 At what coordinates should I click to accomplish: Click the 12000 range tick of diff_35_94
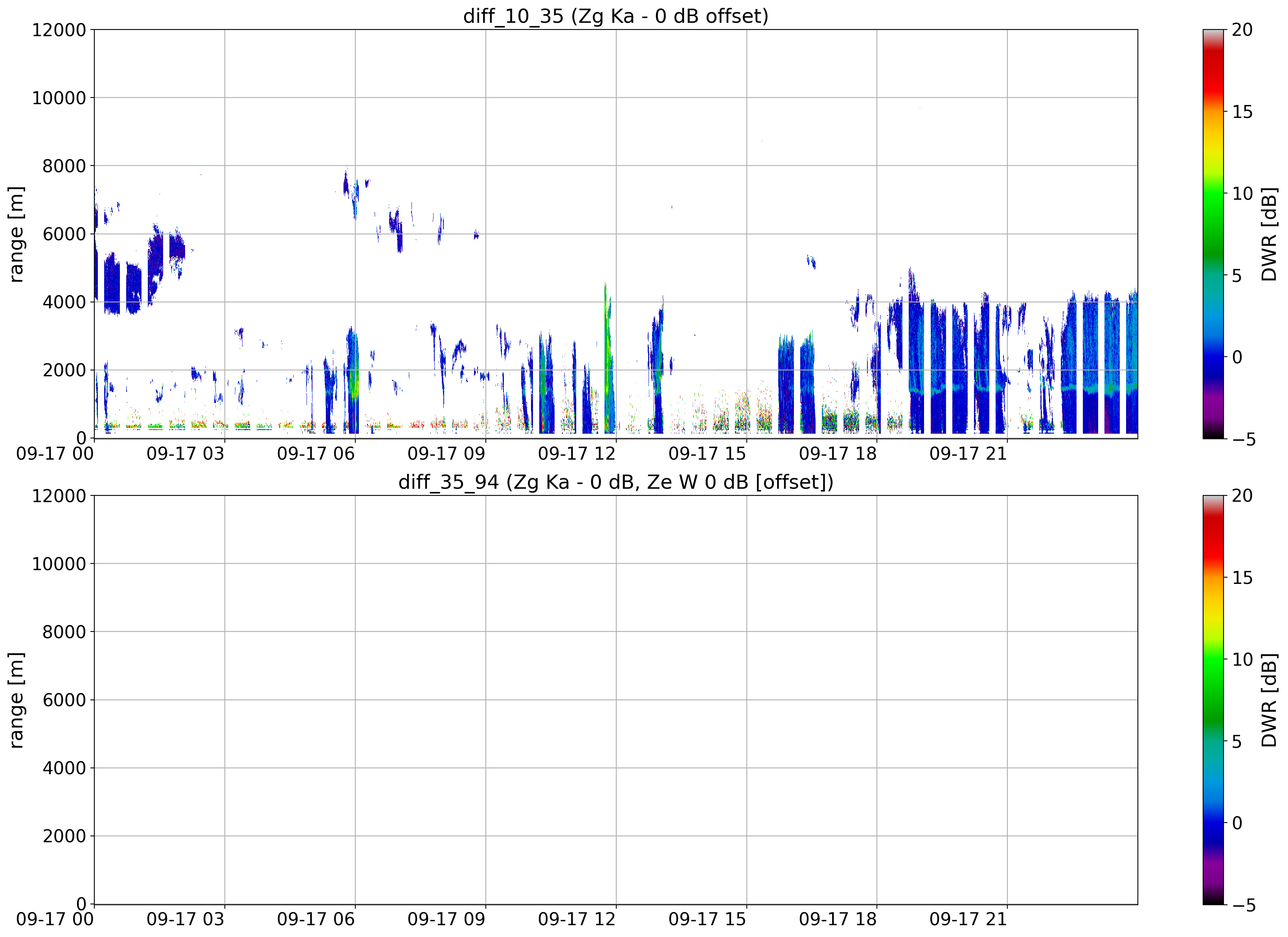point(59,495)
